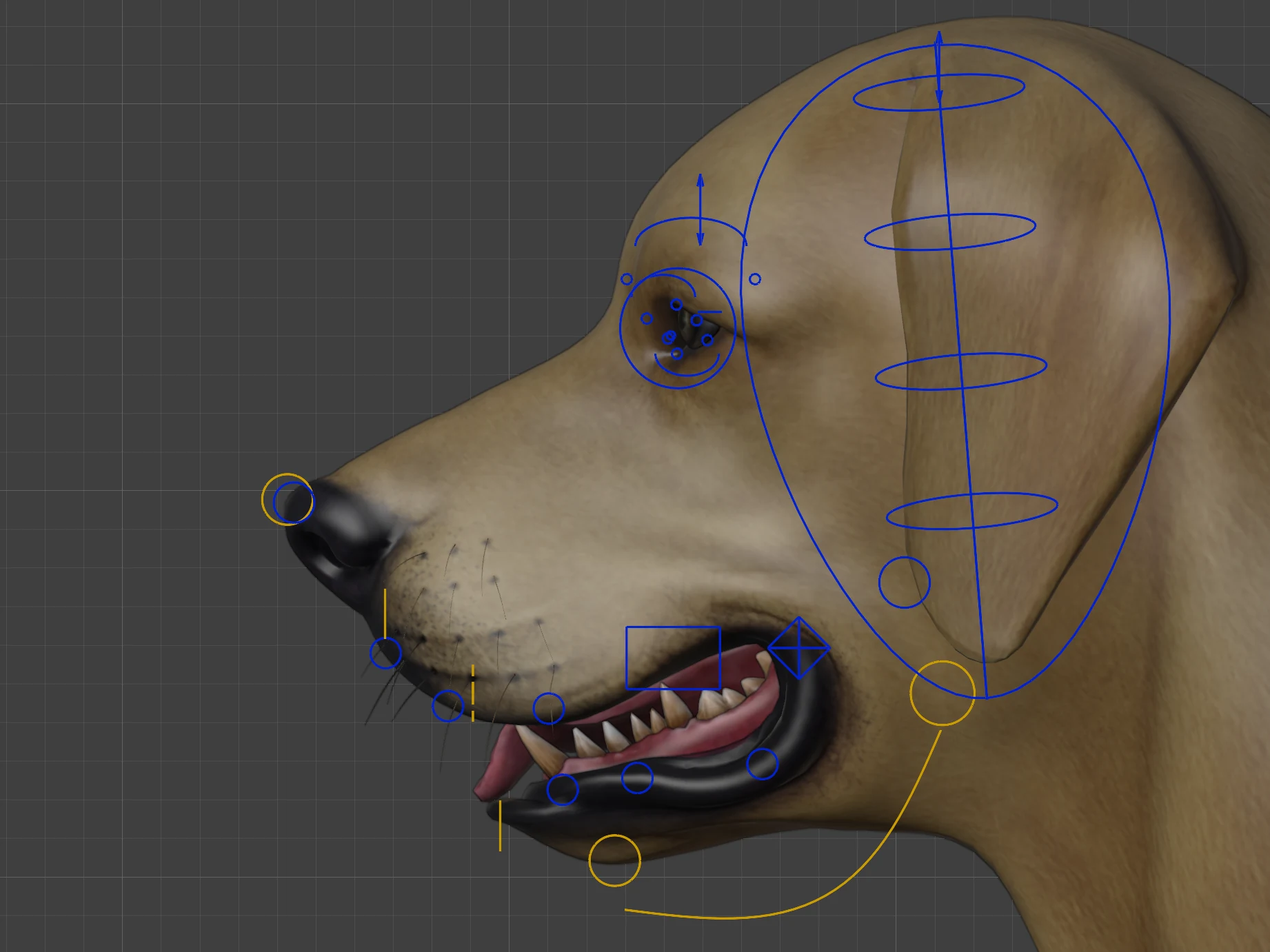Screen dimensions: 1270x952
Task: Click the yellow vertical line at the chin
Action: point(500,825)
